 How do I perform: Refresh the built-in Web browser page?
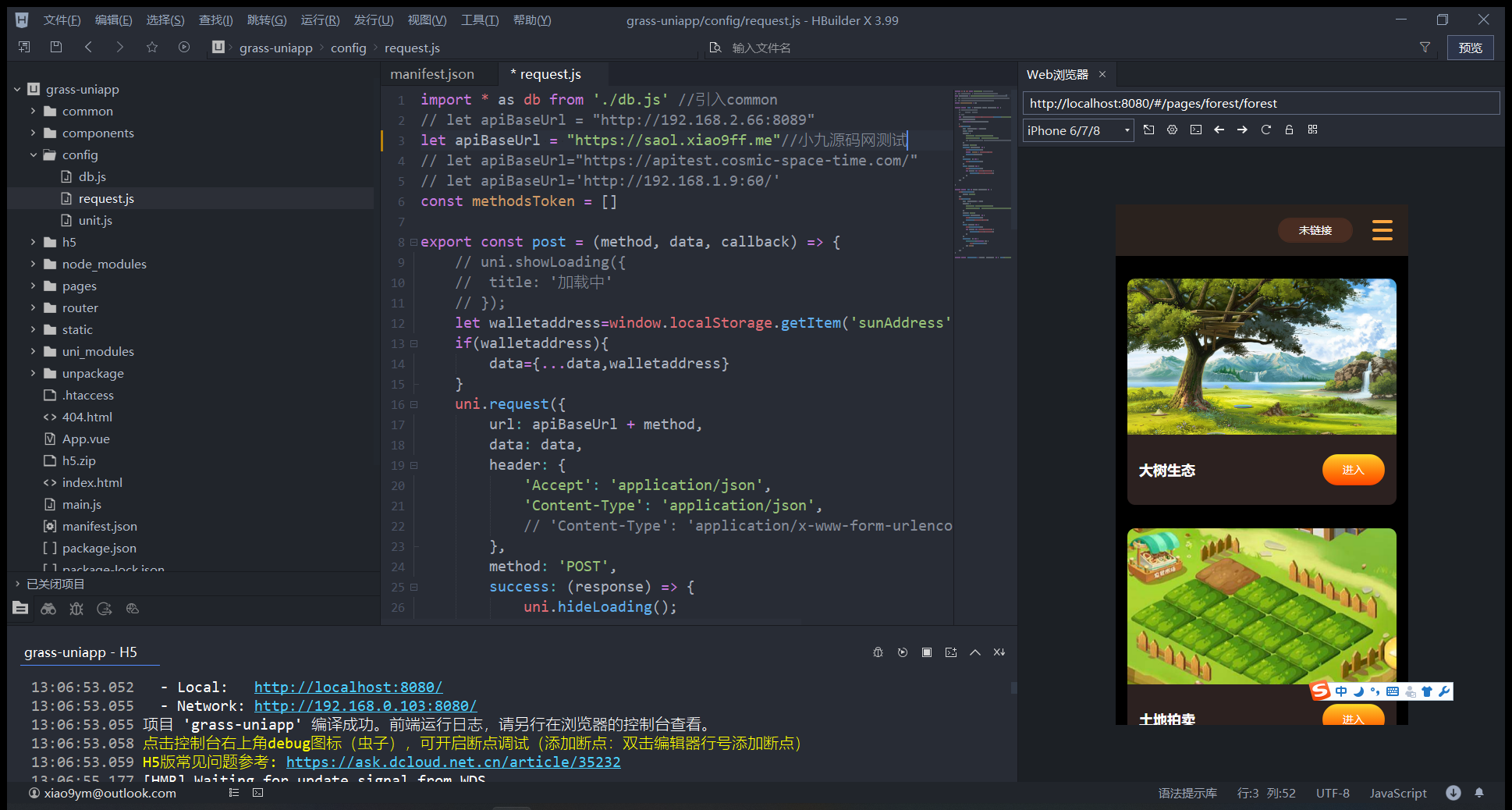[1266, 130]
